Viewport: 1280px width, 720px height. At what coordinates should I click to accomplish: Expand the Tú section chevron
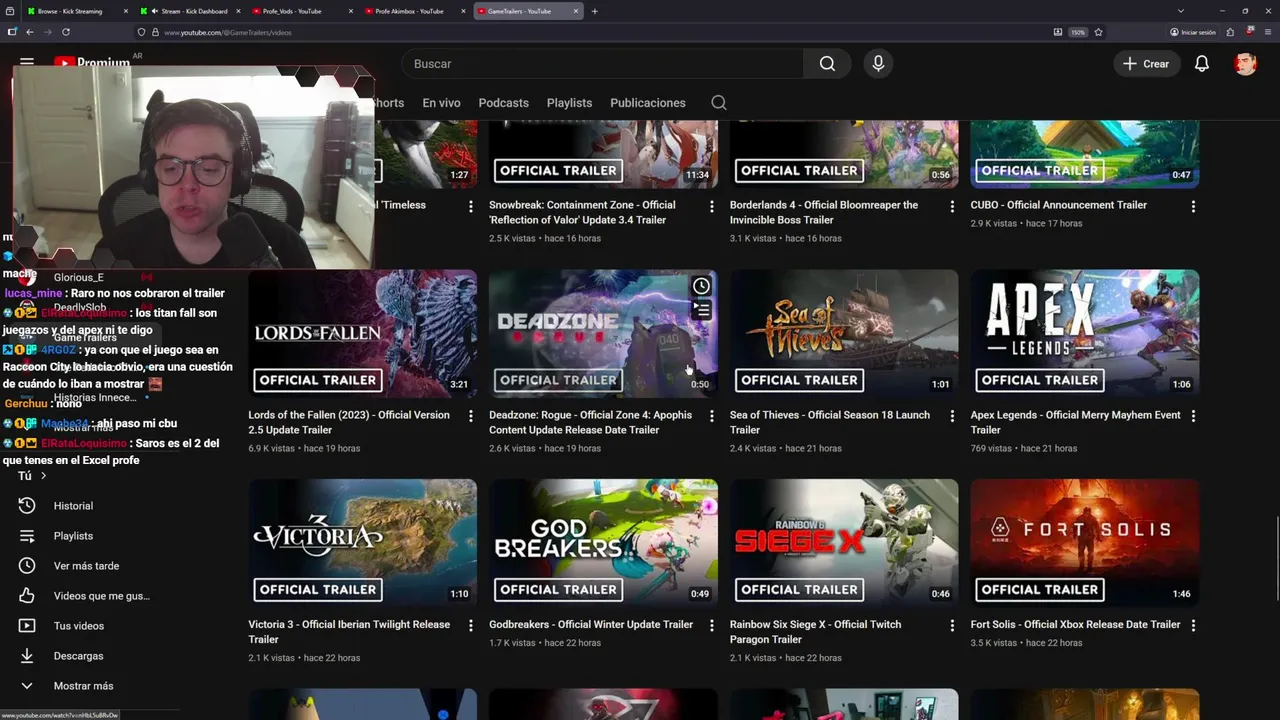point(43,476)
